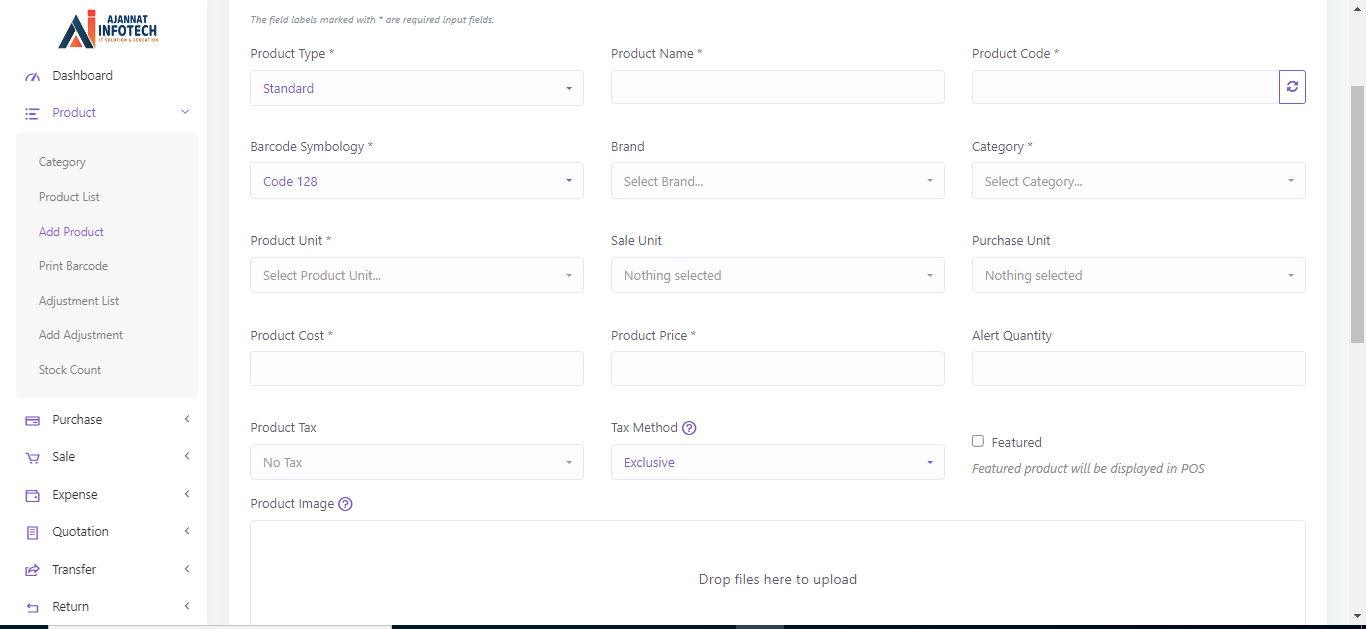Click the Ajannat Infotech logo
Screen dimensions: 1366x629
click(107, 29)
